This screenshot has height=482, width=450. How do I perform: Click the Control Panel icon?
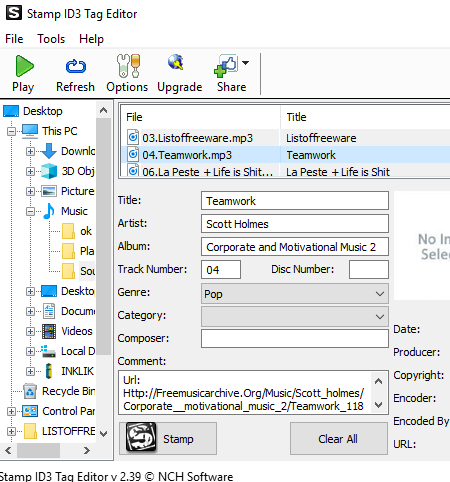30,411
